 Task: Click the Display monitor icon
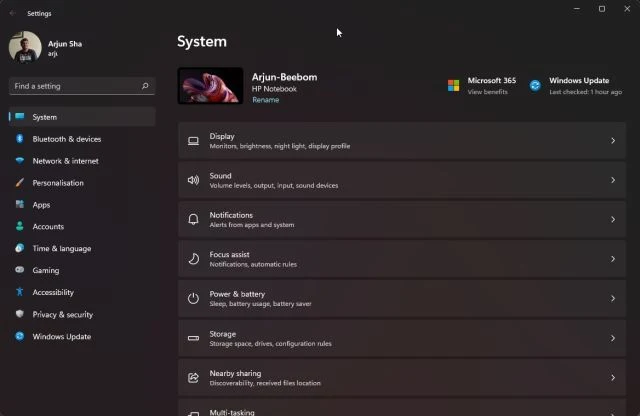pyautogui.click(x=193, y=141)
